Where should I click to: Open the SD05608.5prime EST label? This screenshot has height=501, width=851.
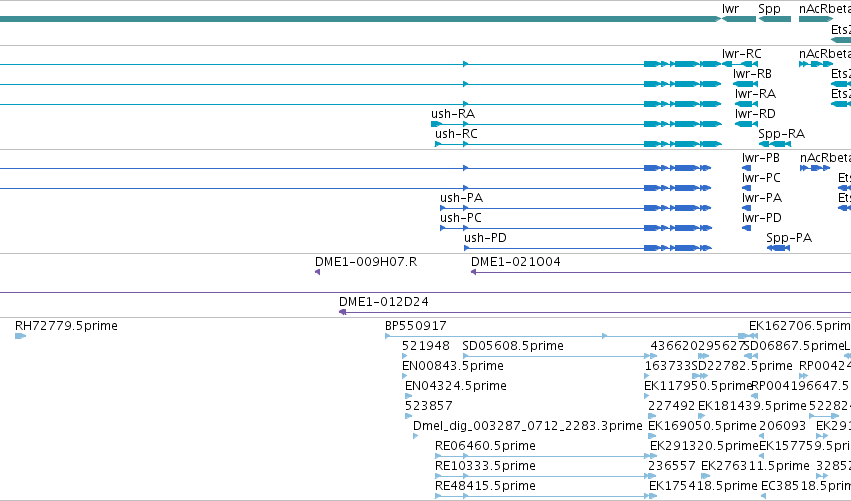coord(513,346)
